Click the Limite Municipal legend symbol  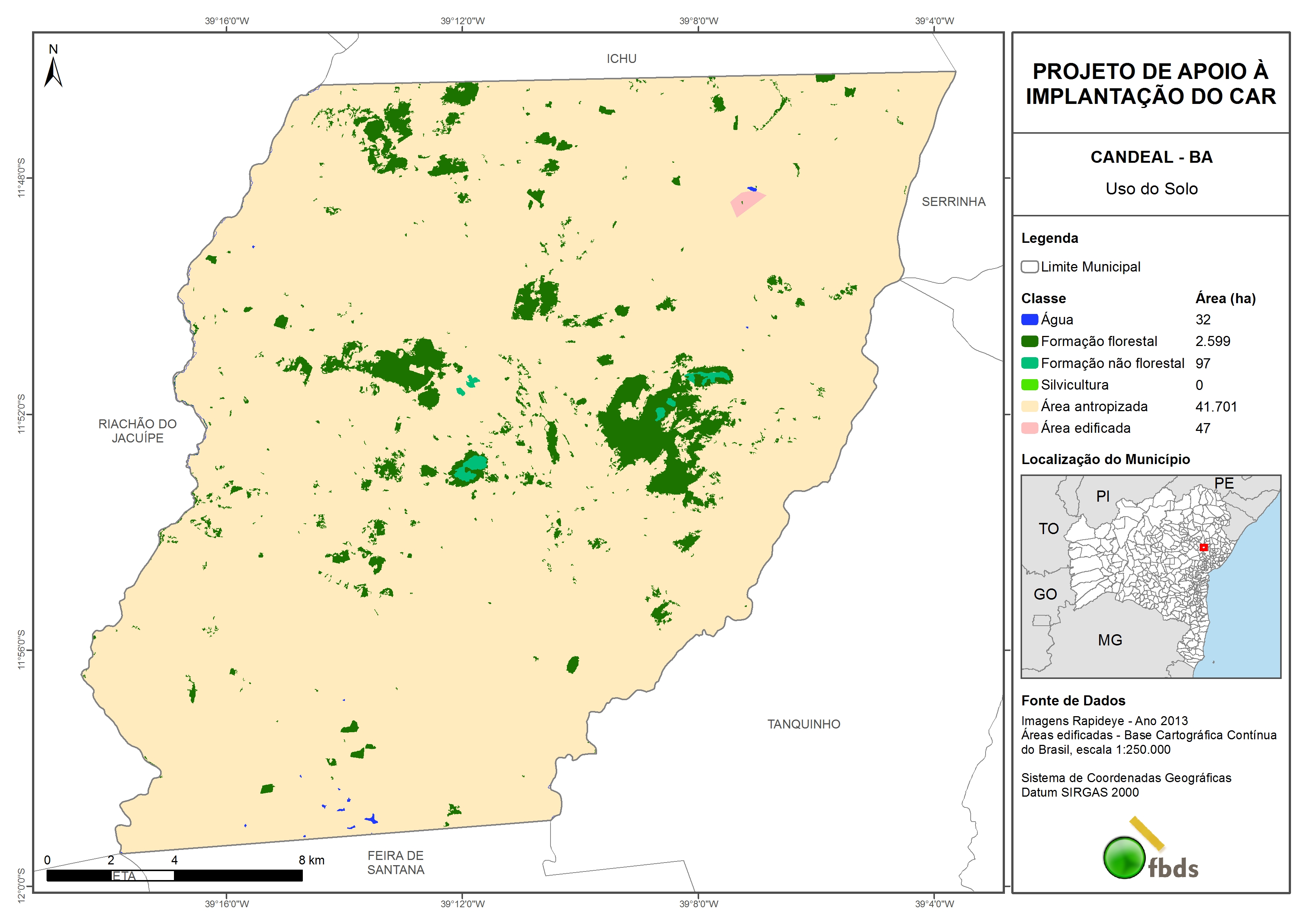[1029, 267]
